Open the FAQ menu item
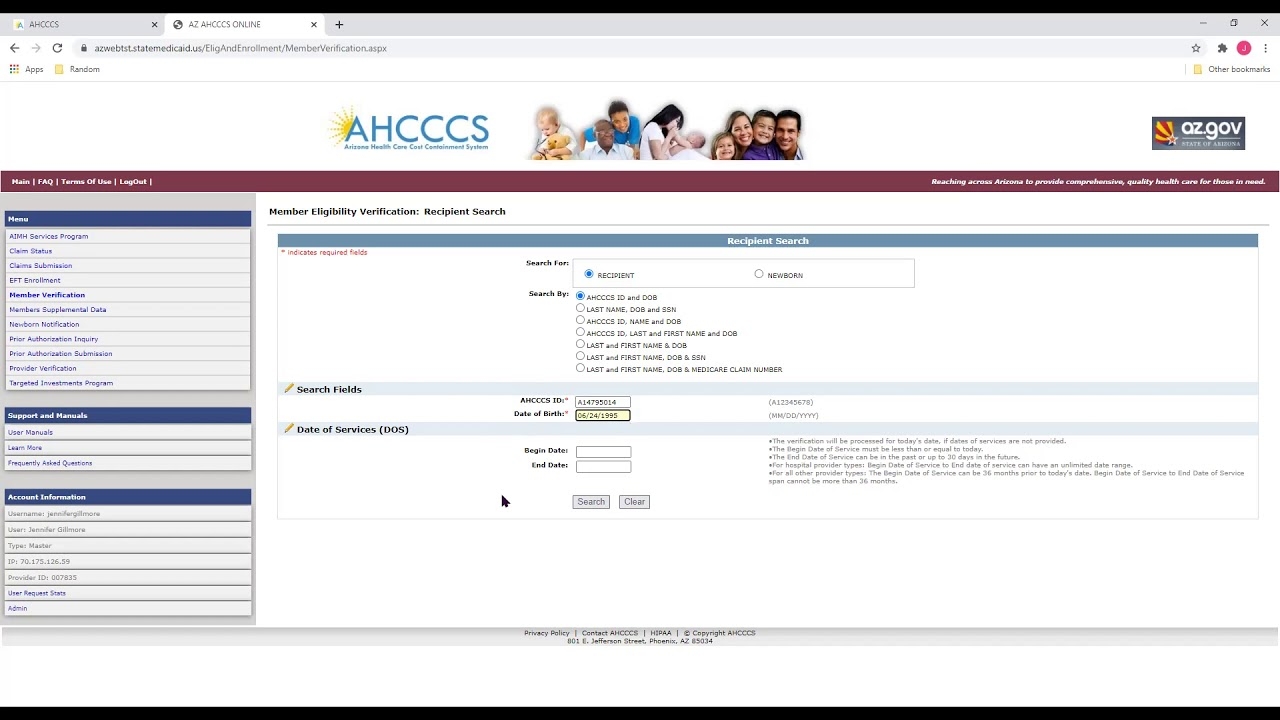This screenshot has height=720, width=1280. pos(45,181)
